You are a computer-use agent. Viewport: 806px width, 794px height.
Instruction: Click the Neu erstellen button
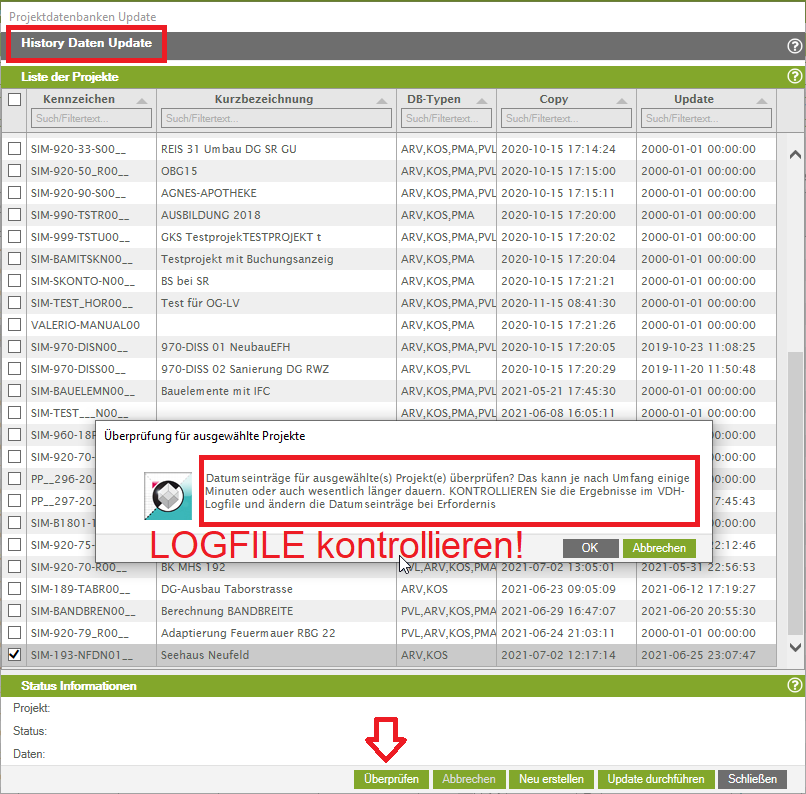[552, 779]
